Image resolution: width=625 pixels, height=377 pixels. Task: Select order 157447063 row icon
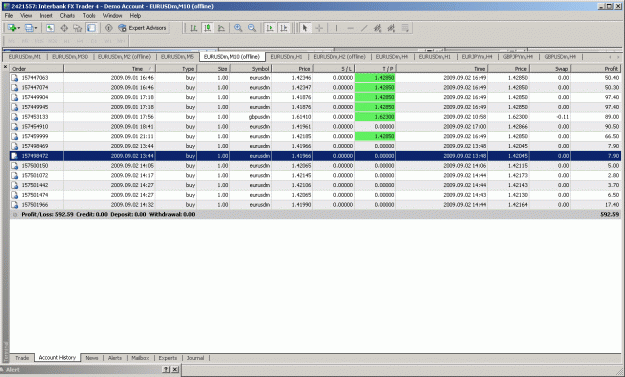tap(15, 78)
